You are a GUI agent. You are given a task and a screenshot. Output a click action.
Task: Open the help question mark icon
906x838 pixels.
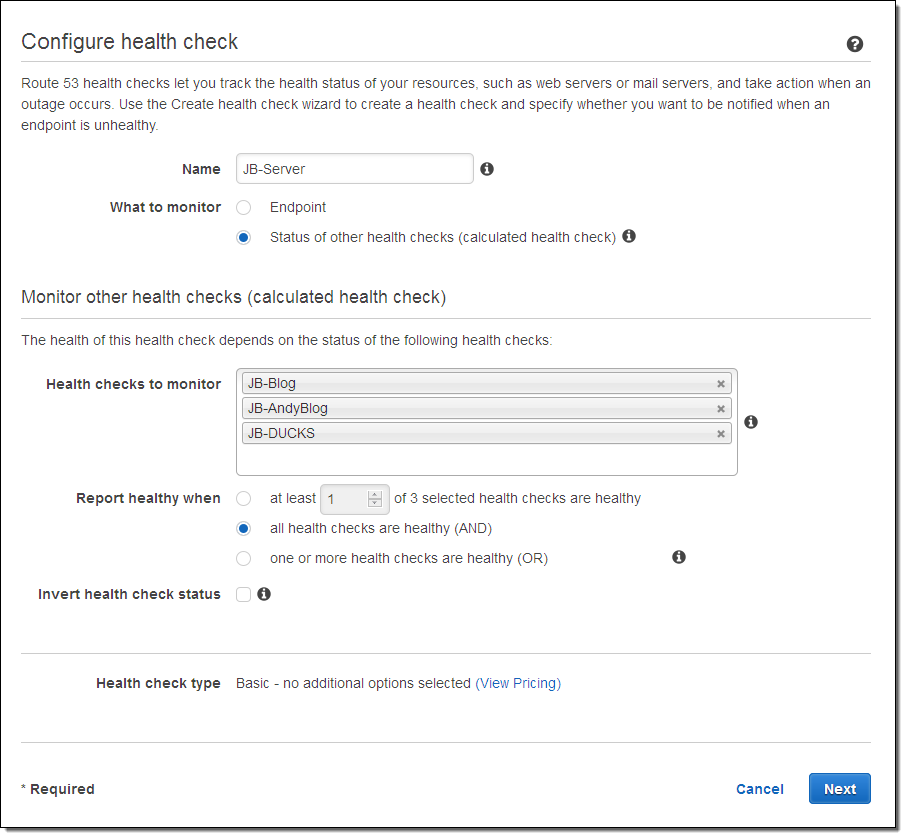tap(854, 44)
